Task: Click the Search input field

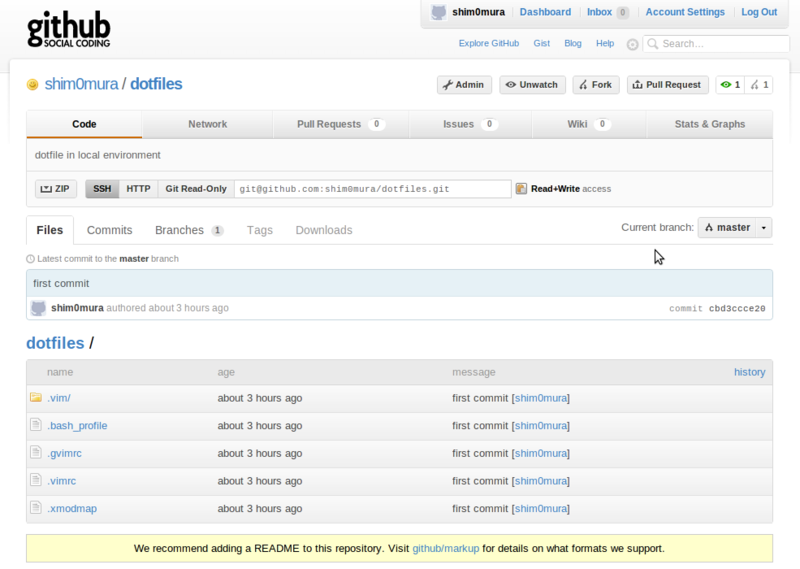Action: 716,44
